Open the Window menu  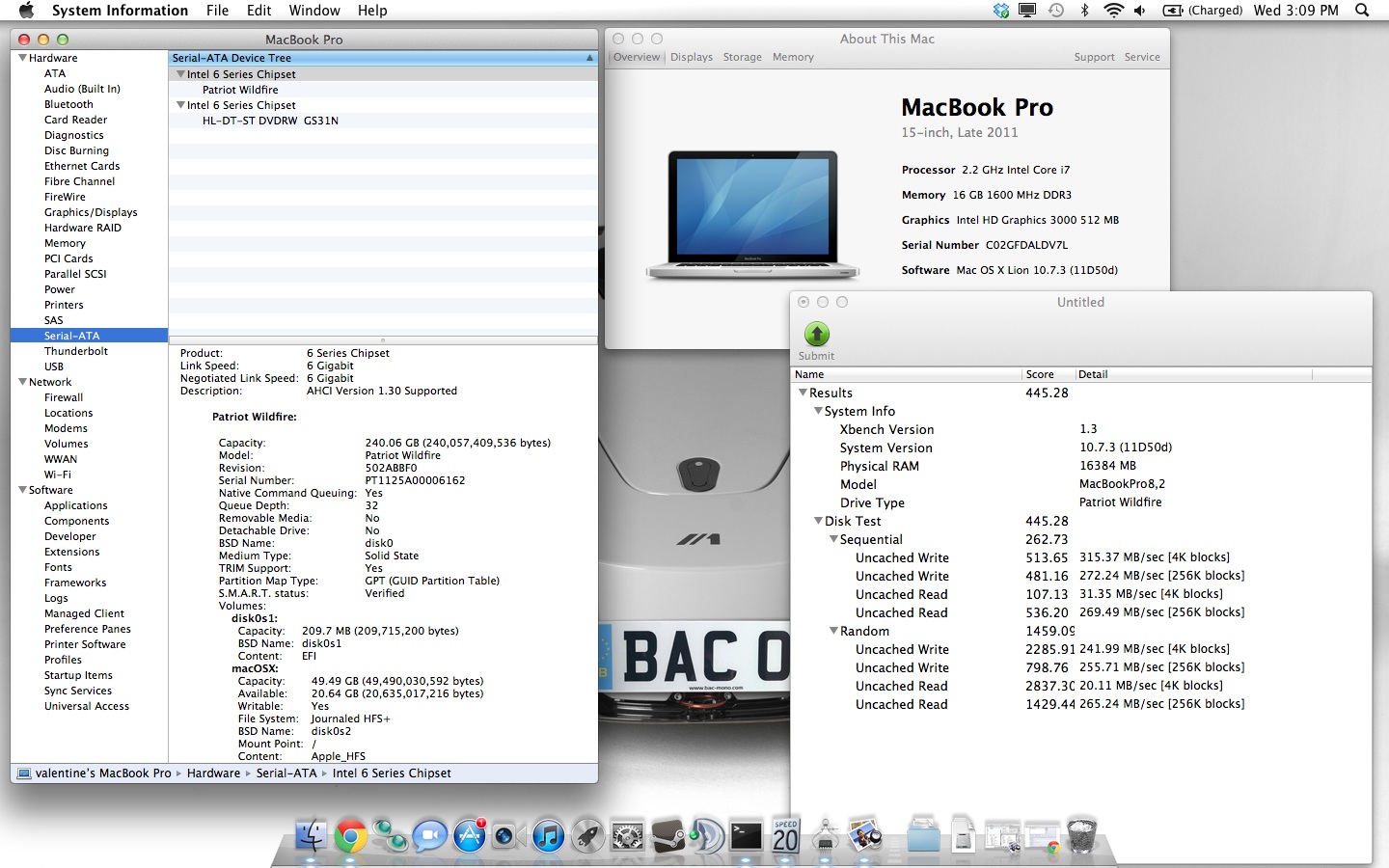point(314,11)
